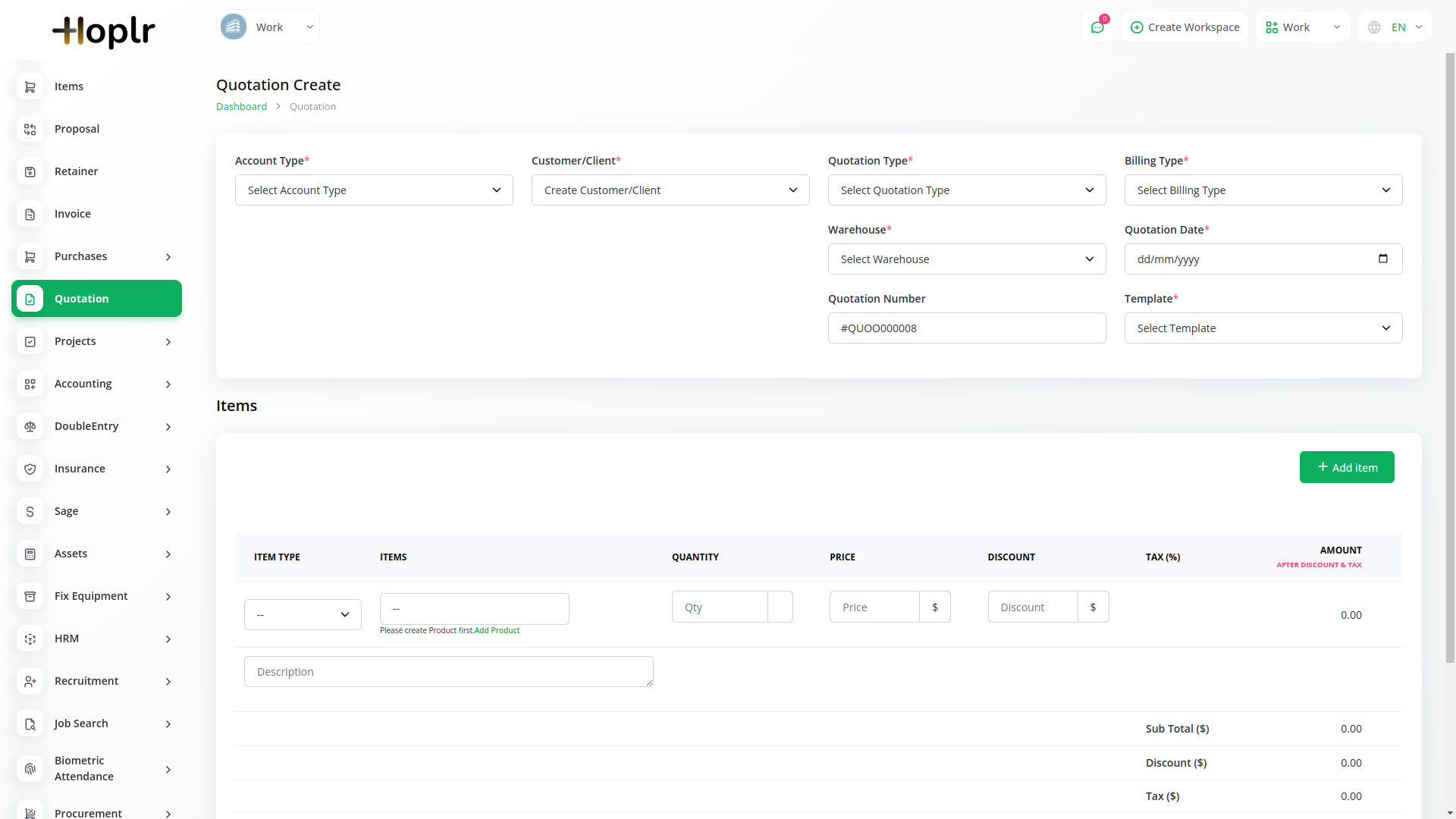Open the Customer/Client dropdown
This screenshot has width=1456, height=819.
point(670,190)
